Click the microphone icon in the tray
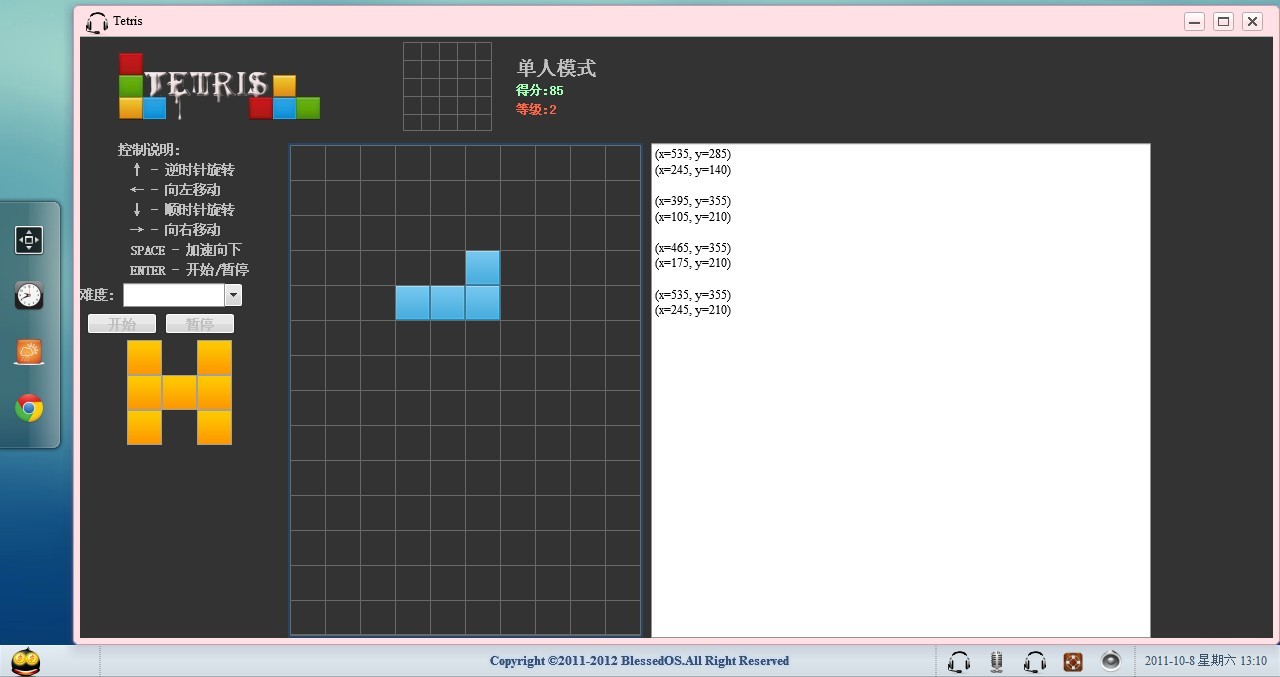 pos(996,661)
